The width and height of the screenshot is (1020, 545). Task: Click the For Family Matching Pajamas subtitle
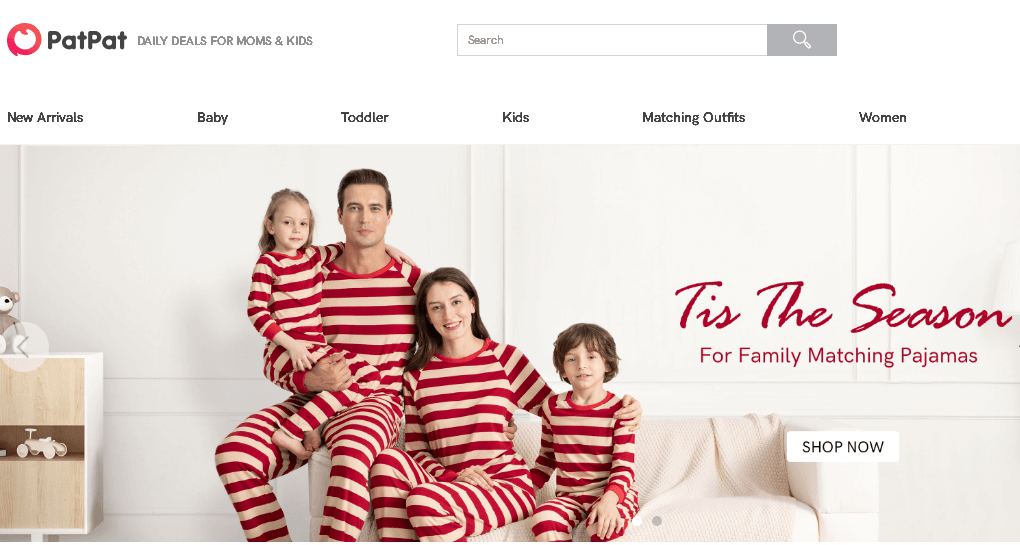click(x=839, y=356)
